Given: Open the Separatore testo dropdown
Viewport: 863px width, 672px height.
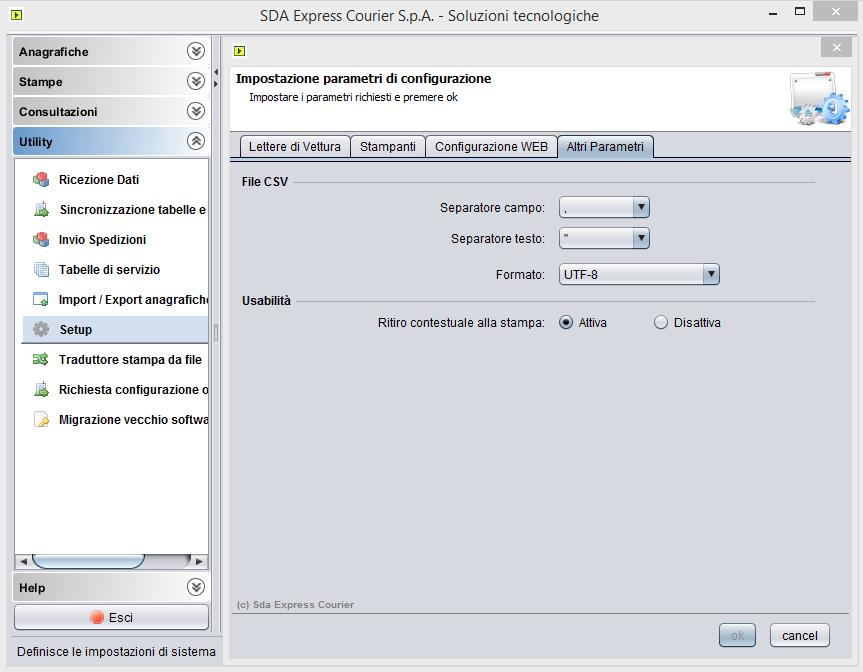Looking at the screenshot, I should point(641,238).
